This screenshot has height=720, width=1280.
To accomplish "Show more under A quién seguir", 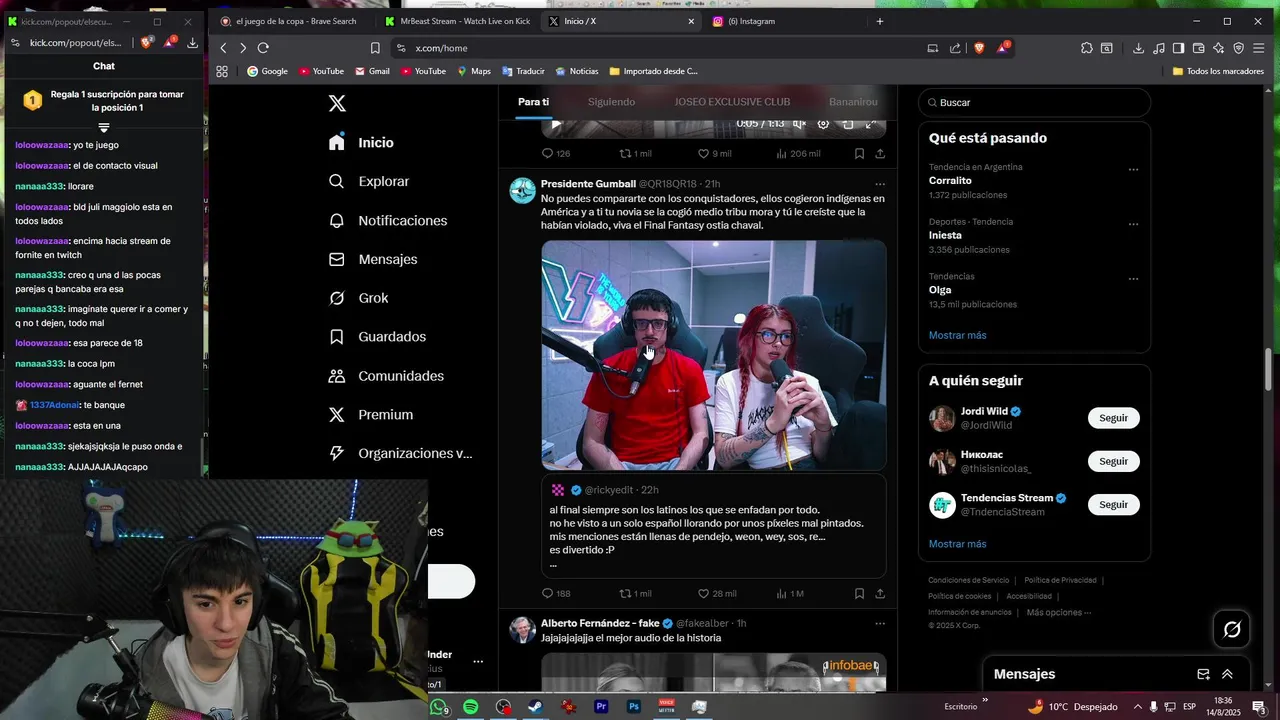I will click(957, 544).
